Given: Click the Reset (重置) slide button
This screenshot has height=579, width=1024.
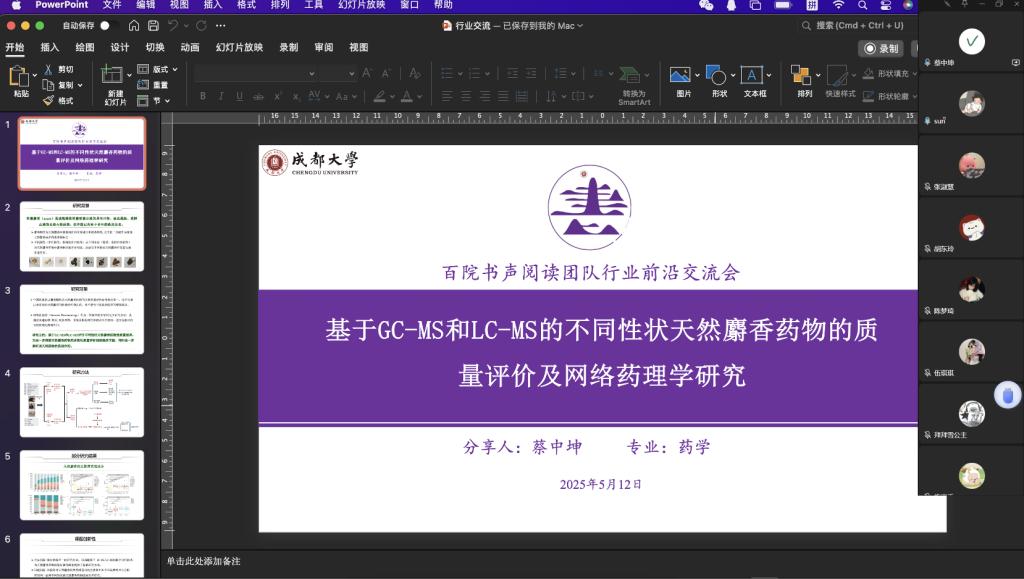Looking at the screenshot, I should tap(154, 85).
